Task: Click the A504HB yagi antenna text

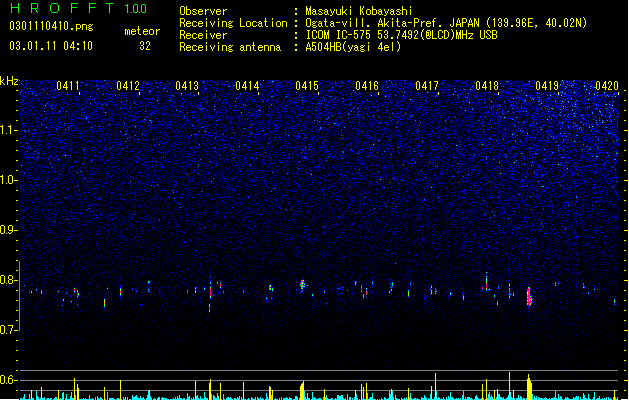Action: tap(353, 47)
